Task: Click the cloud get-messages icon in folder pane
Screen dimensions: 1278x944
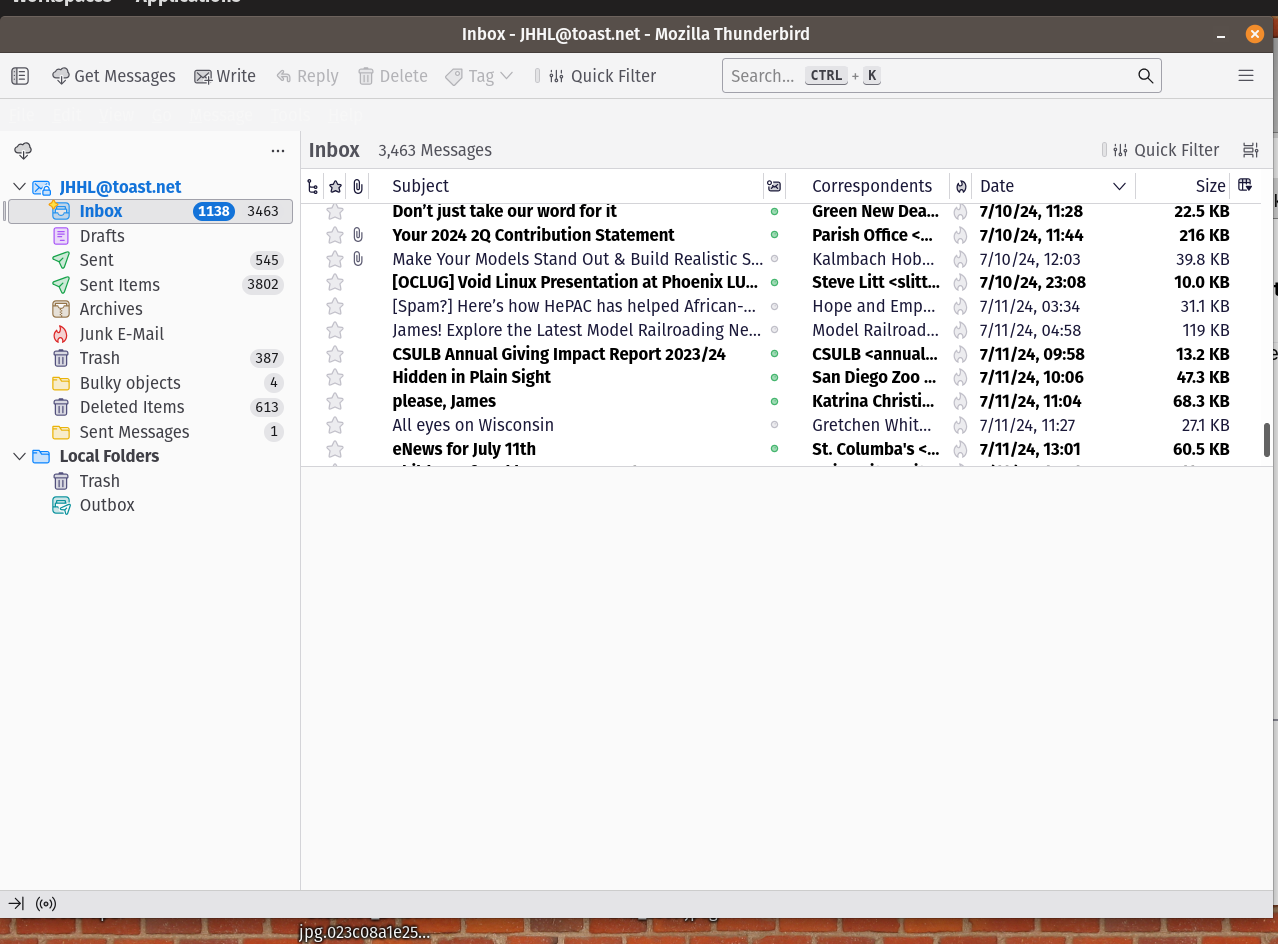Action: [x=23, y=151]
